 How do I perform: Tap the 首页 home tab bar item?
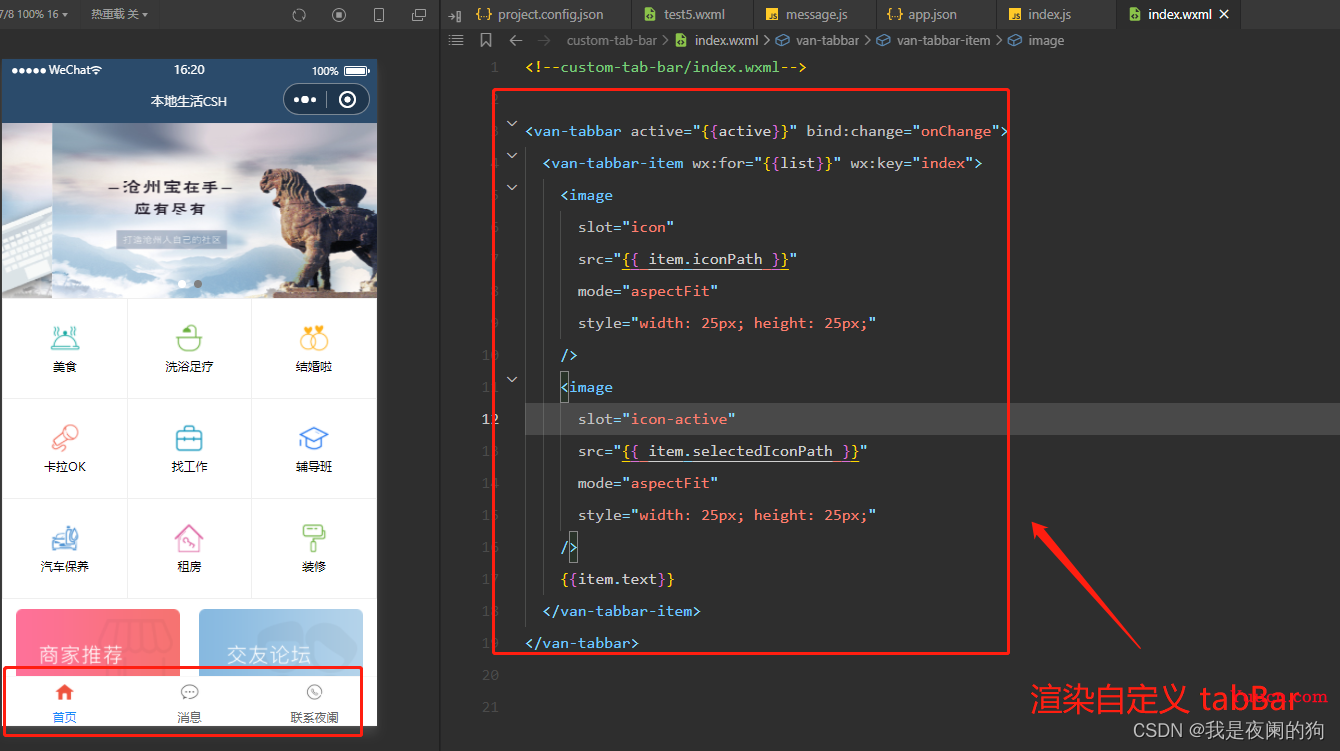[x=65, y=703]
